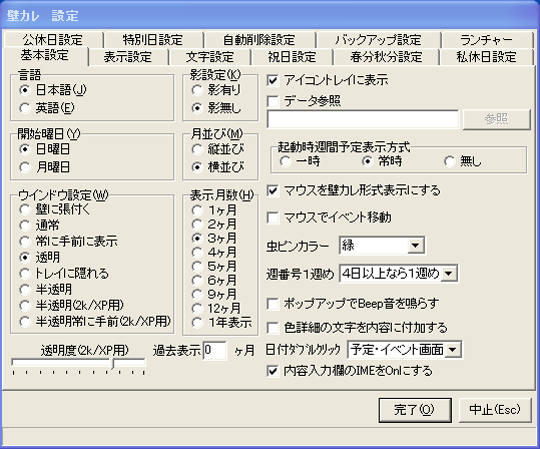Screen dimensions: 540x449
Task: Set display months to 3ヶ月
Action: (x=214, y=238)
